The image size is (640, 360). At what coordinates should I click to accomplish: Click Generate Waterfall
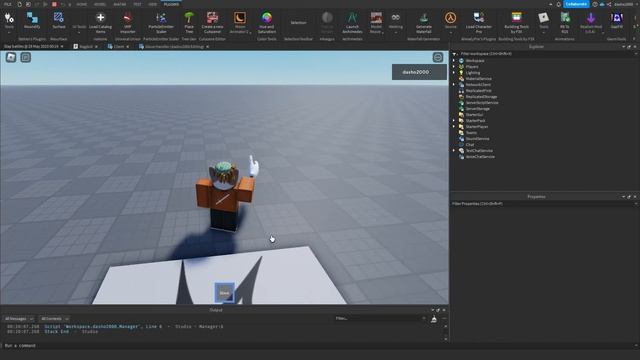424,22
